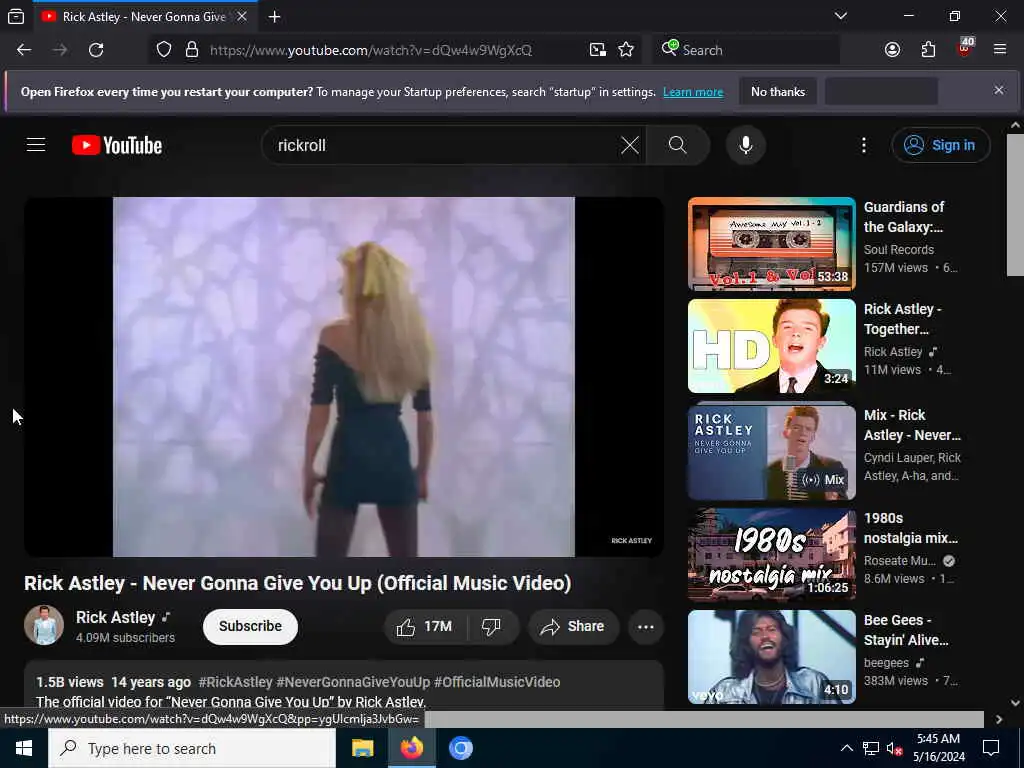The height and width of the screenshot is (768, 1024).
Task: Click the YouTube search magnifier button
Action: pyautogui.click(x=678, y=145)
